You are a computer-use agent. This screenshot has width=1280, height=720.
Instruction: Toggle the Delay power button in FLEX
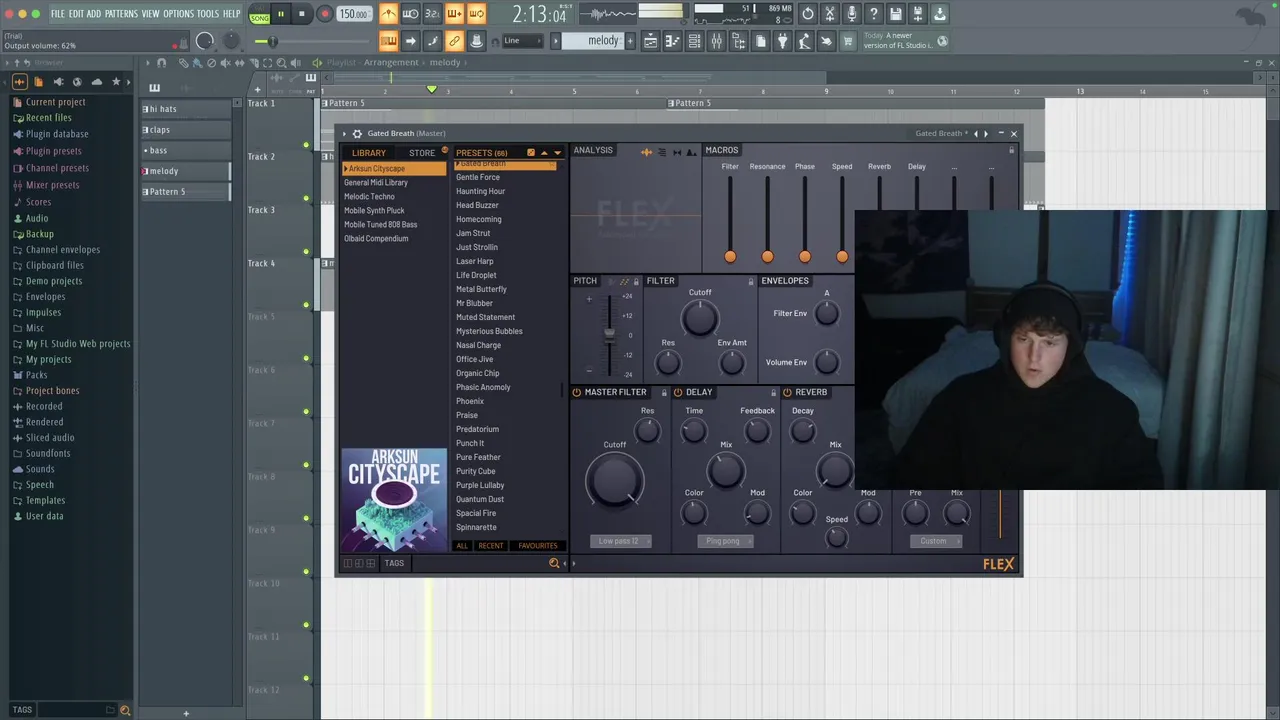pos(678,392)
